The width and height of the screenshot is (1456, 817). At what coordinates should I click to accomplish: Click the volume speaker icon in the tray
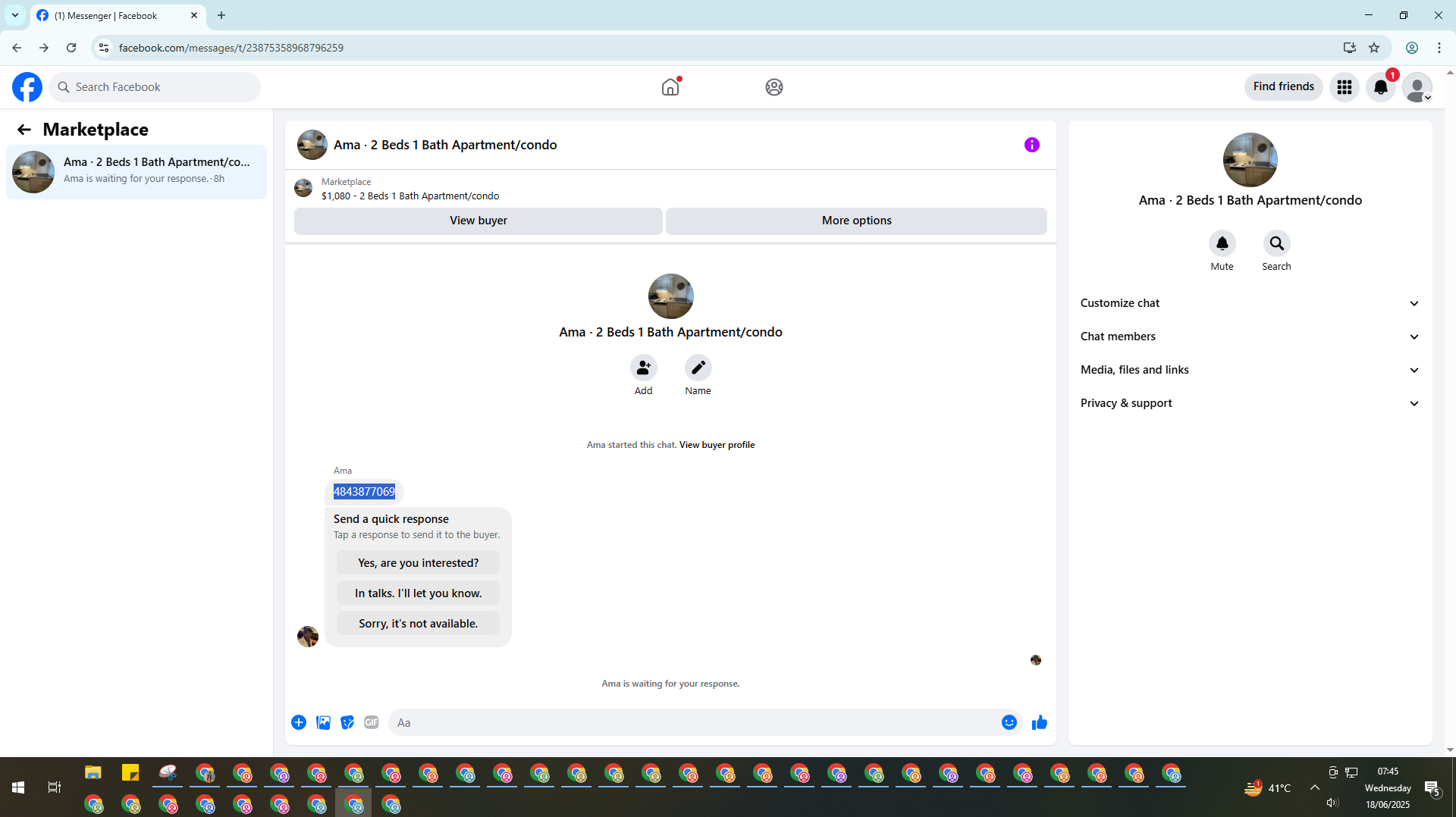[1332, 803]
